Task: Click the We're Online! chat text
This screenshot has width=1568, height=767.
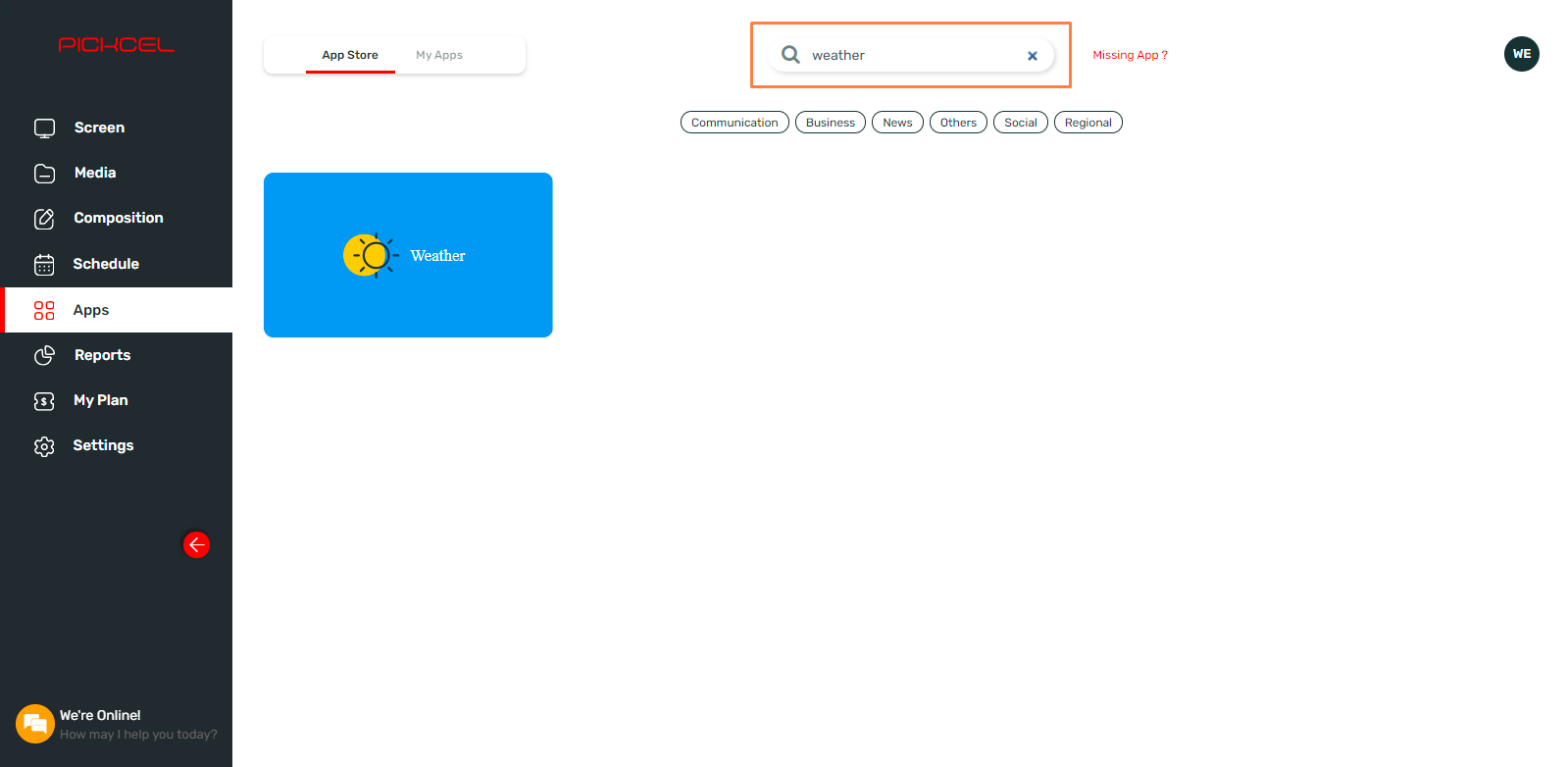Action: tap(100, 715)
